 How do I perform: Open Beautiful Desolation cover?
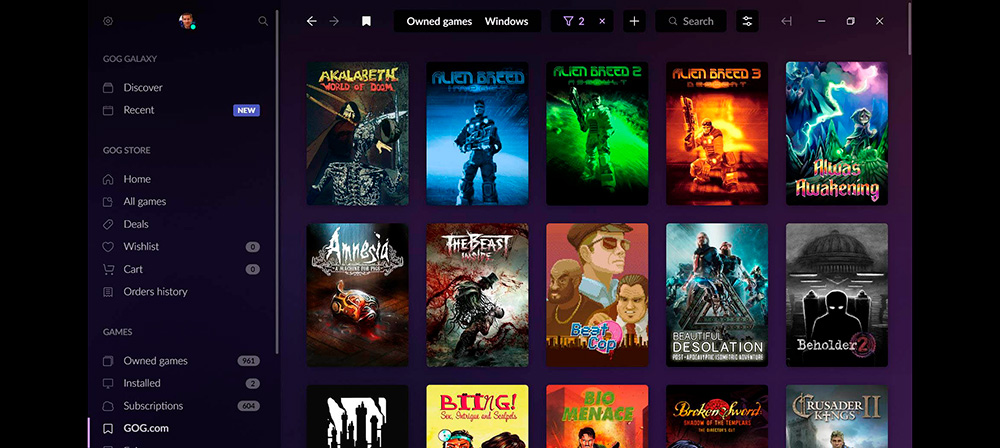(x=717, y=295)
